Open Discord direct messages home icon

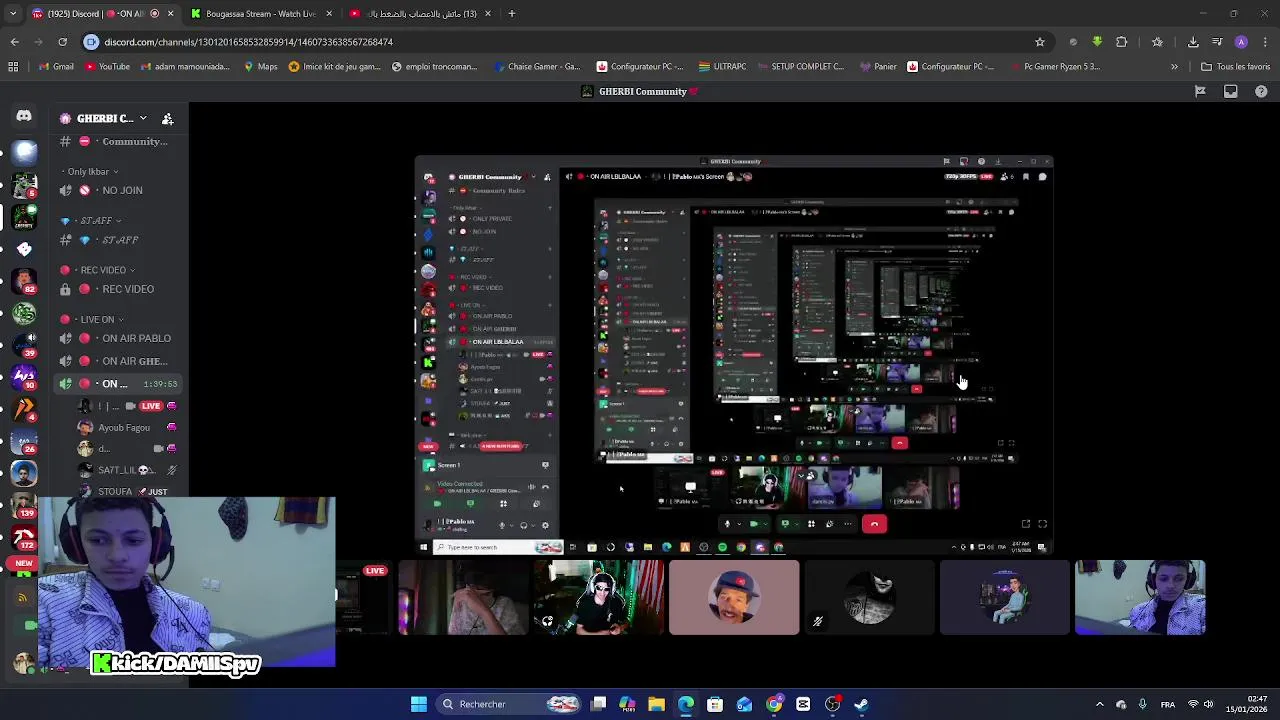pos(24,117)
